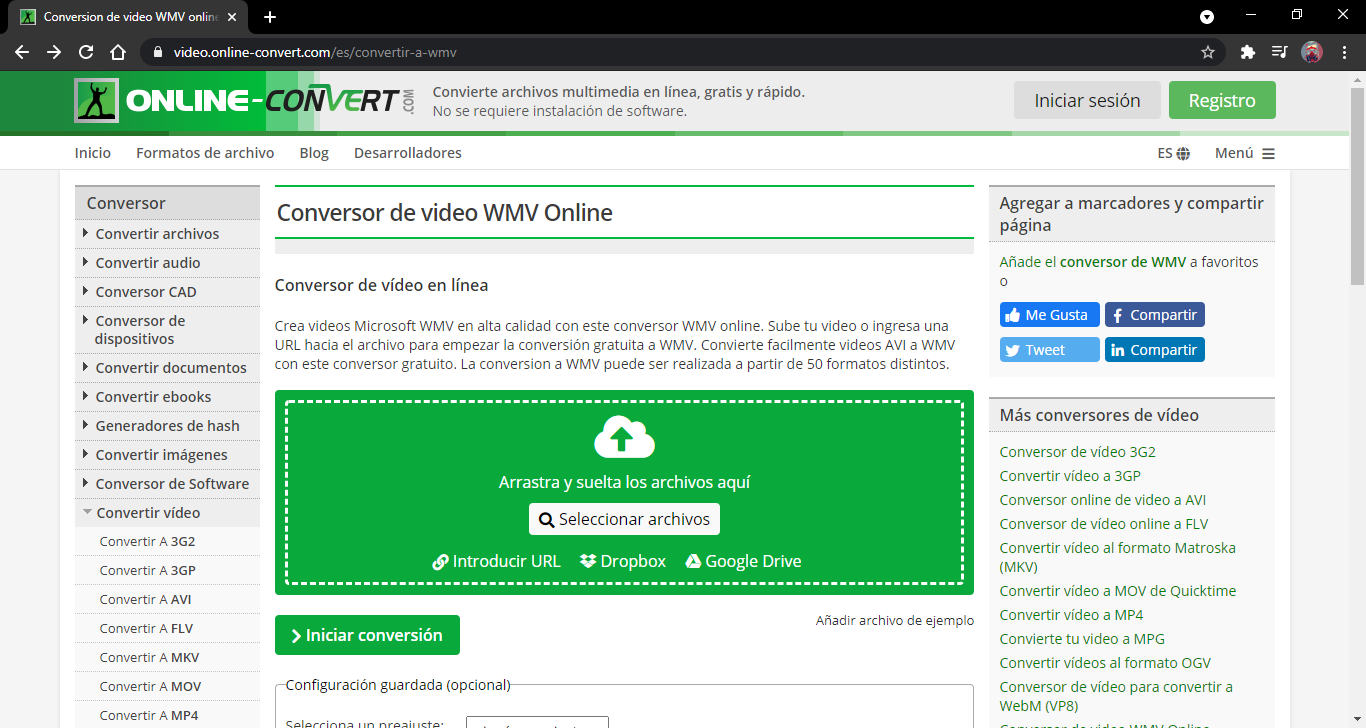Collapse the Convertir vídeo section
Viewport: 1366px width, 728px height.
click(x=167, y=513)
